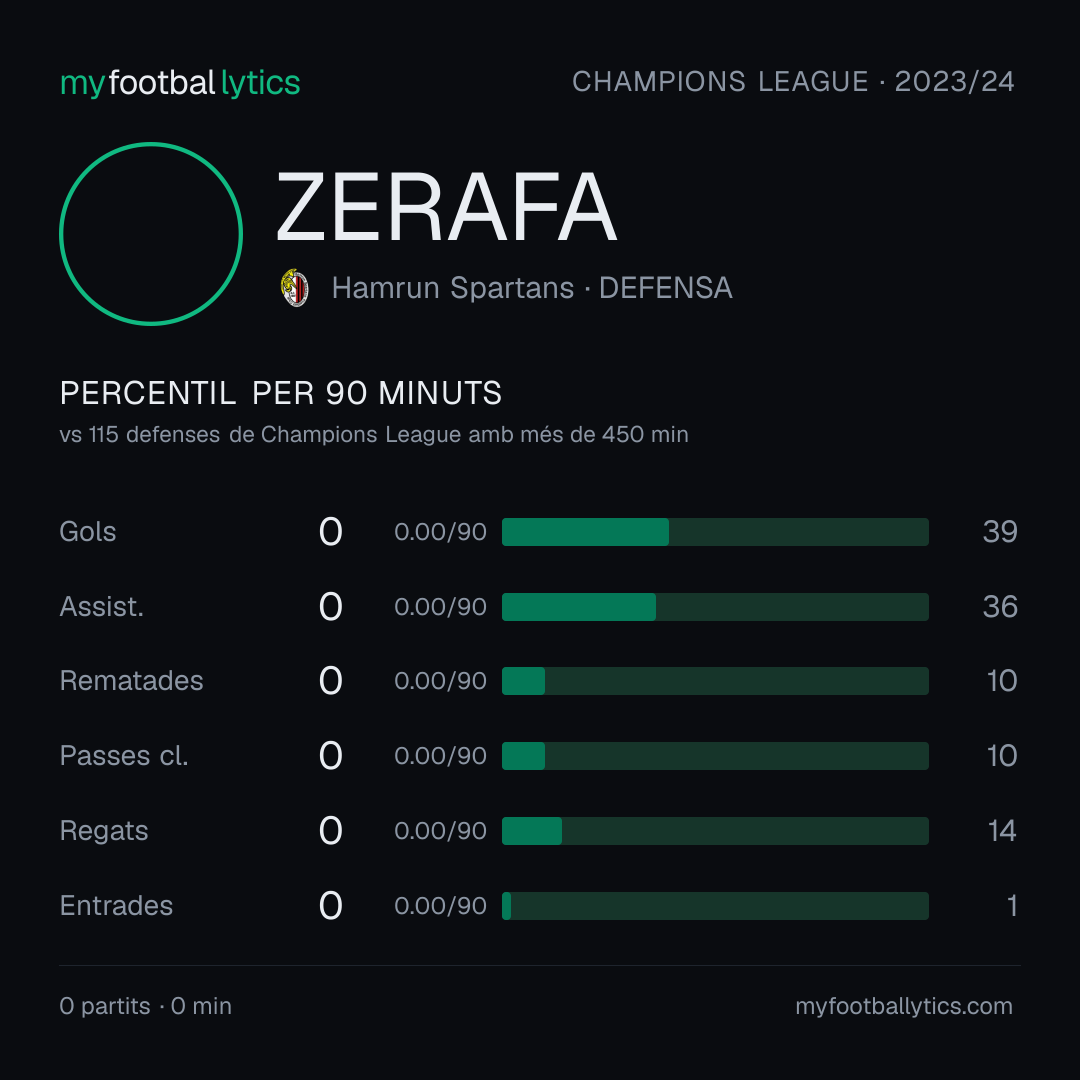Click the Gols percentile bar

715,532
